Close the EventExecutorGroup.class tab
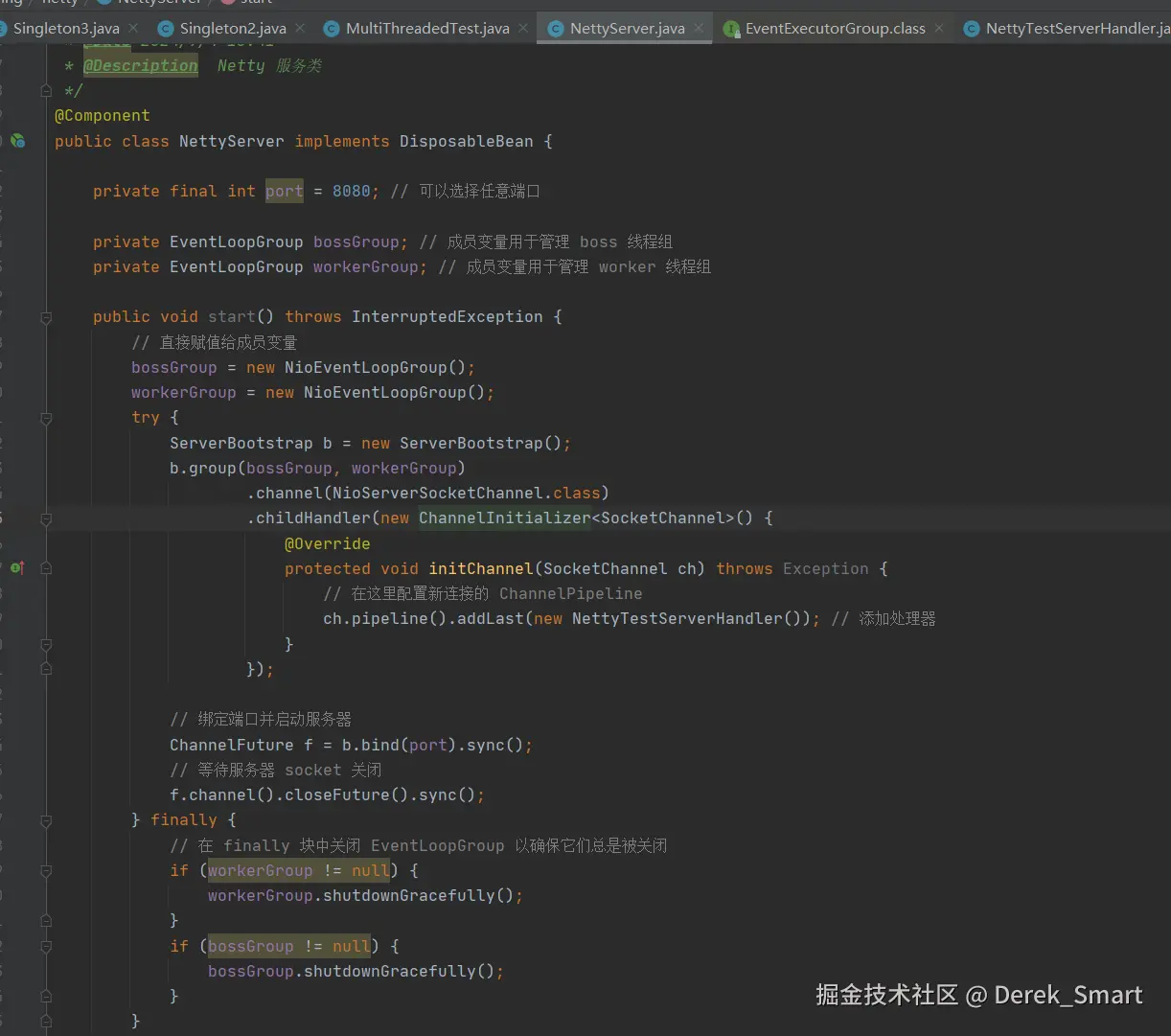This screenshot has height=1036, width=1171. point(939,29)
